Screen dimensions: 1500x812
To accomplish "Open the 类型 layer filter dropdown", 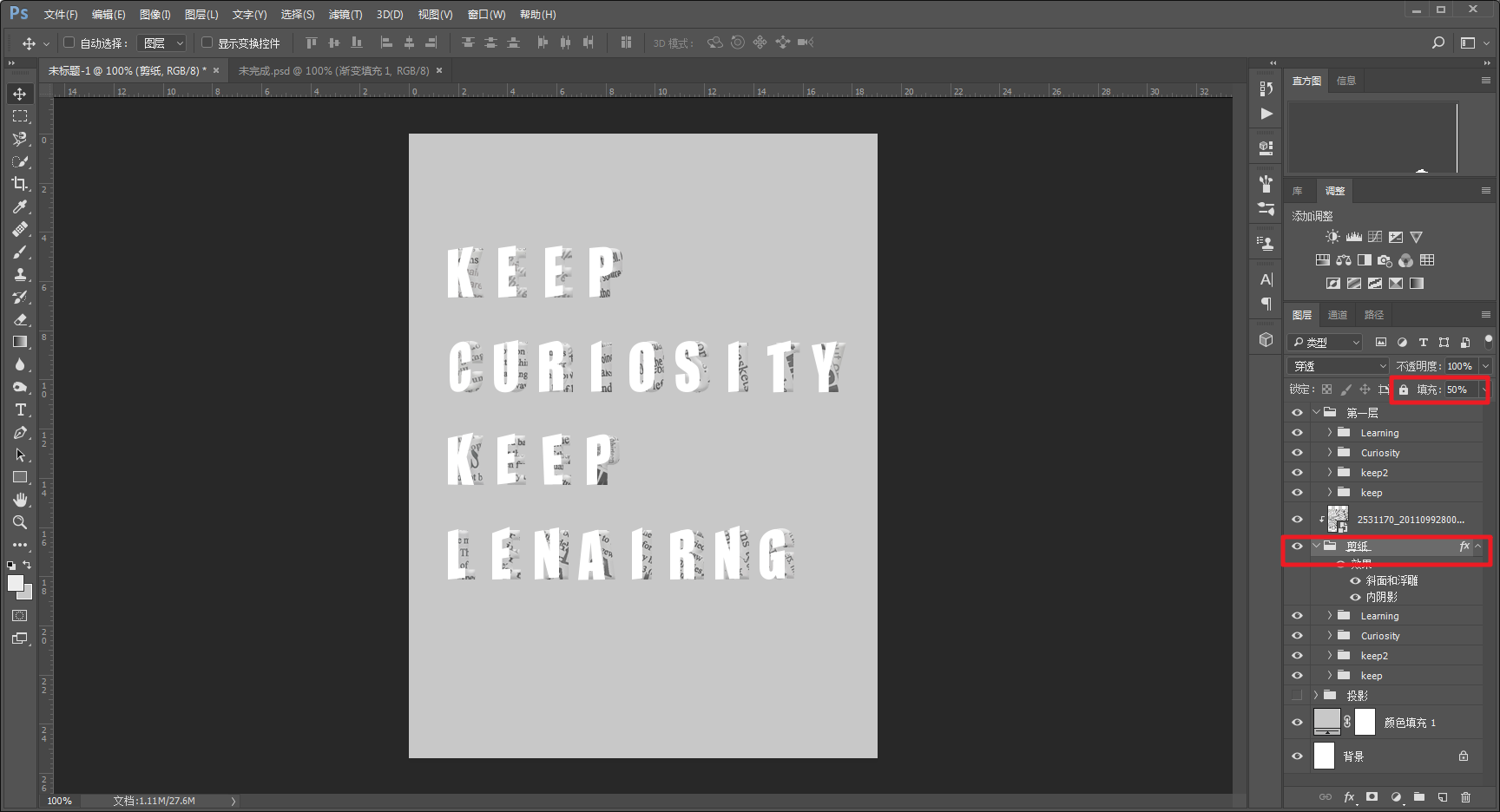I will pos(1325,343).
